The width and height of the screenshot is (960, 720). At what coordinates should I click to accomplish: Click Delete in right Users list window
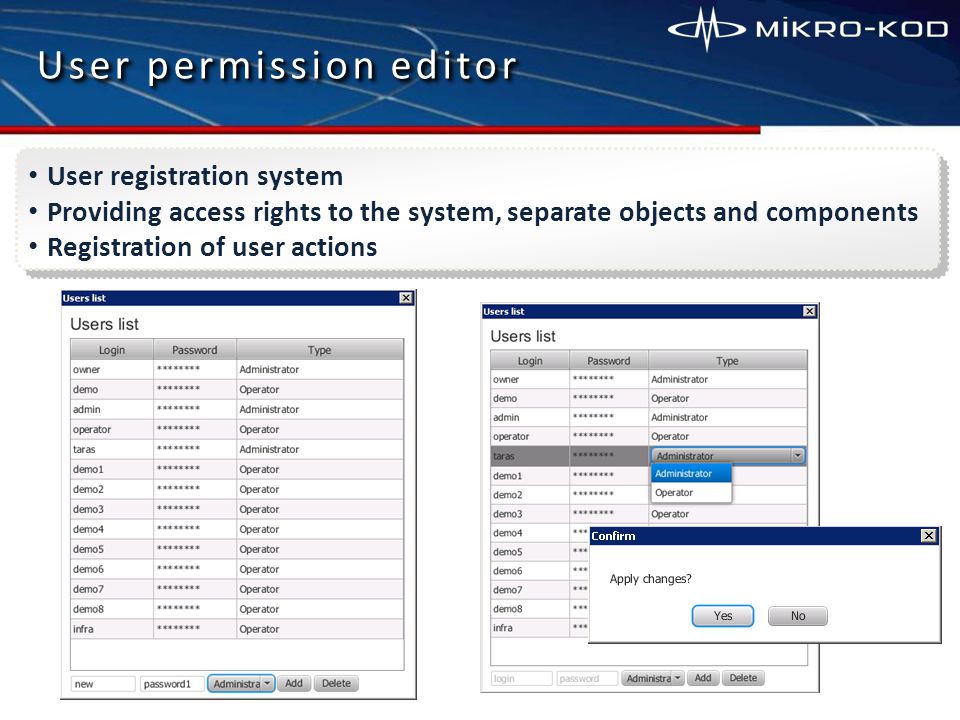[x=743, y=678]
